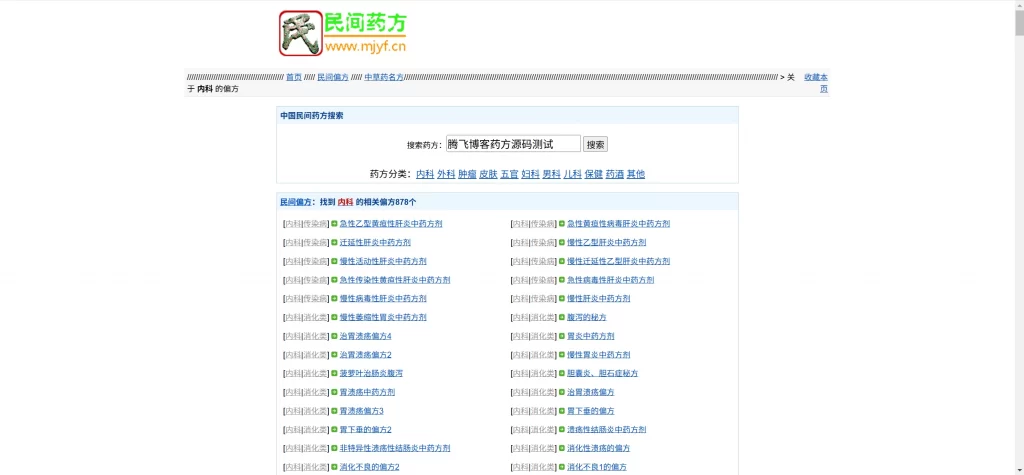Open 民间偏方 navigation link
This screenshot has width=1024, height=475.
coord(333,77)
